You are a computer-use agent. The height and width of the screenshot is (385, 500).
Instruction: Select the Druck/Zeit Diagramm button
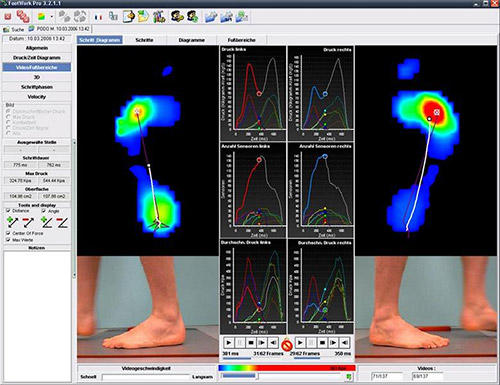(x=37, y=58)
